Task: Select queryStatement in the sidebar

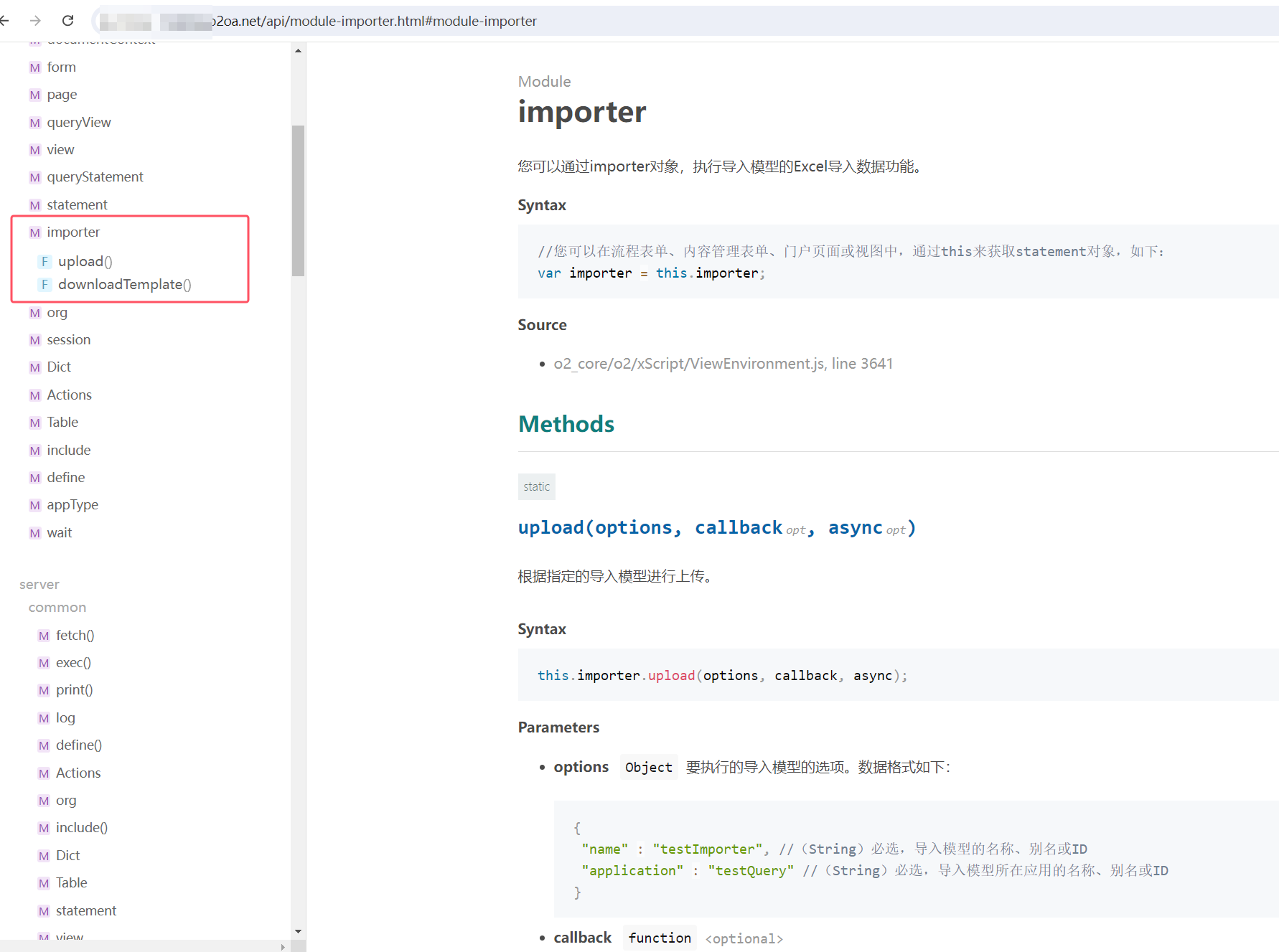Action: (x=95, y=177)
